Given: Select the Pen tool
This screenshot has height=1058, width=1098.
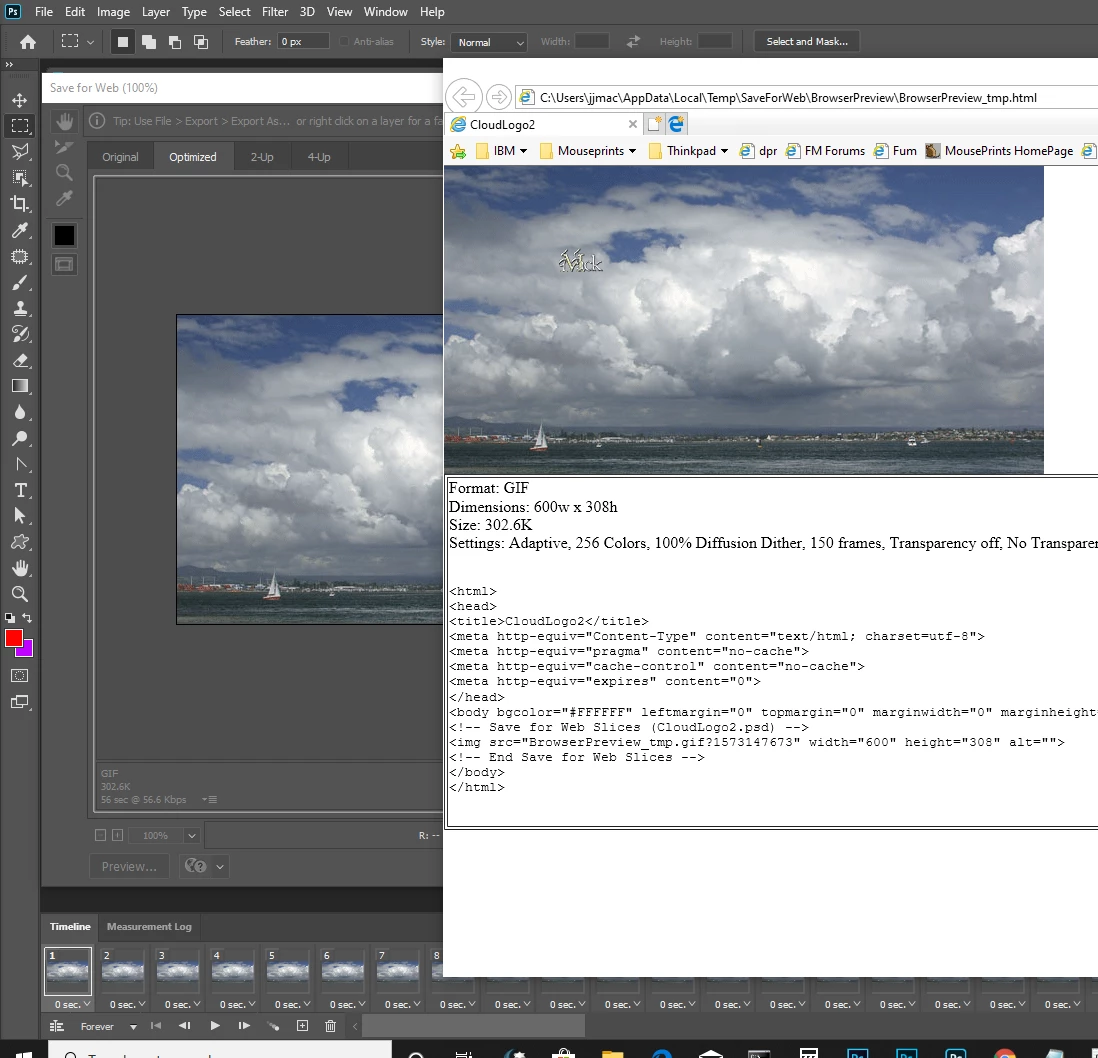Looking at the screenshot, I should coord(20,464).
